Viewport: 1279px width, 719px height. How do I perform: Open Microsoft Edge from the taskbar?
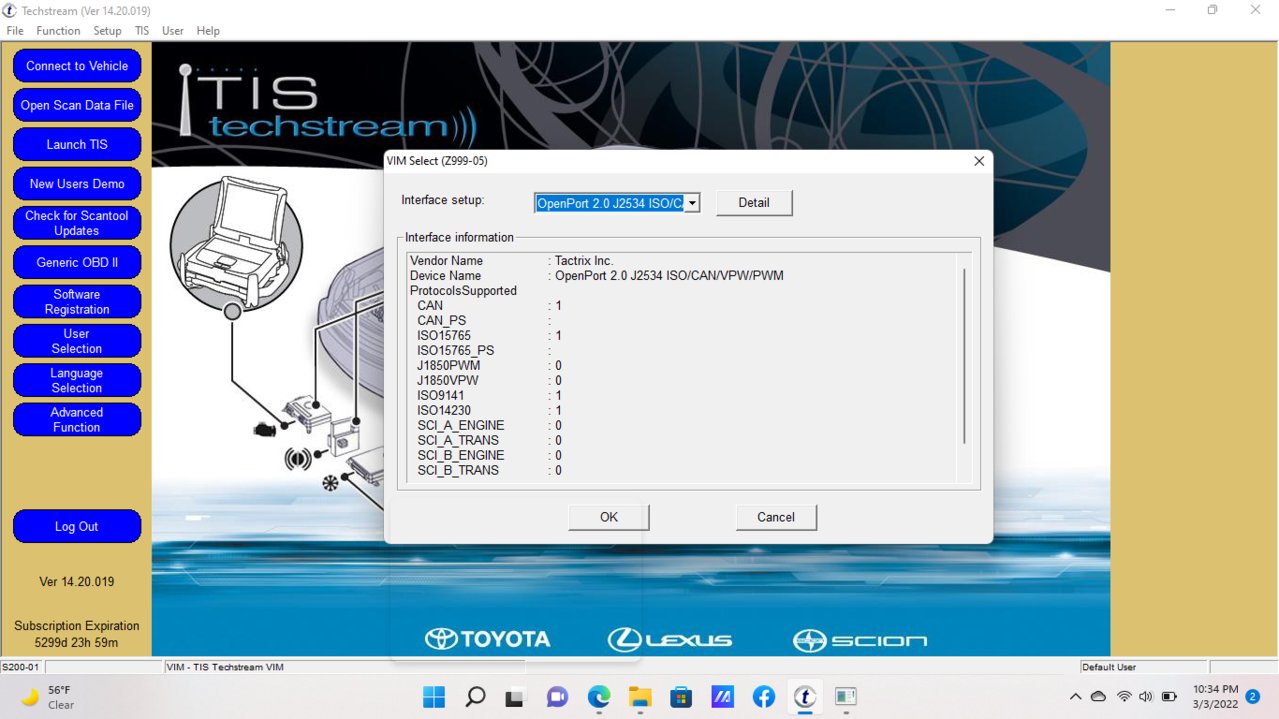click(x=599, y=696)
